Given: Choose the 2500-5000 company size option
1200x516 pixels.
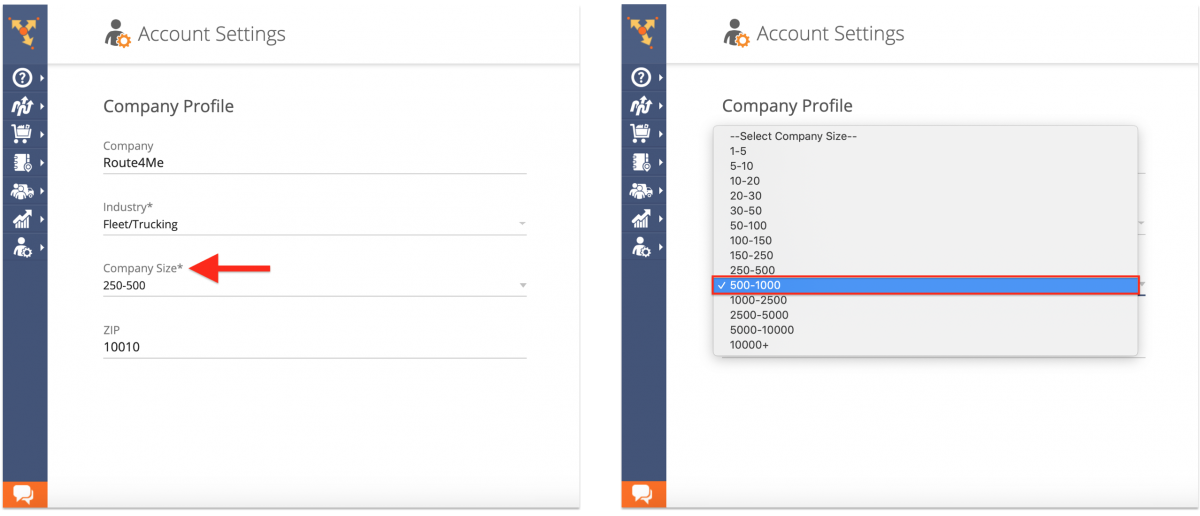Looking at the screenshot, I should point(925,315).
